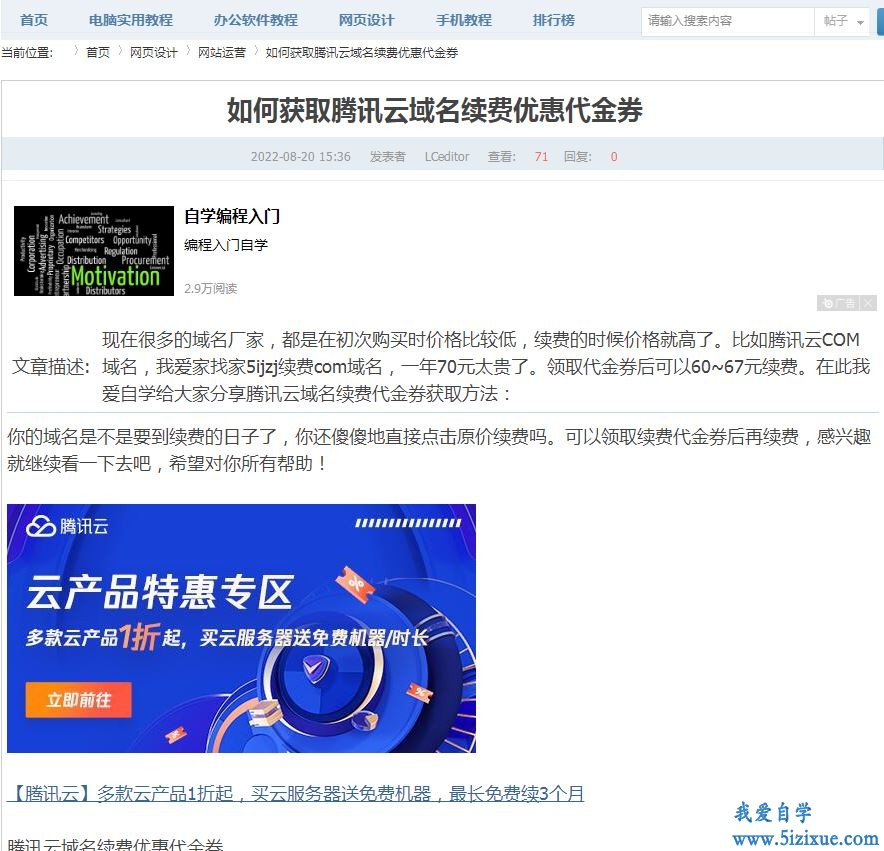Click the article heading 如何获取腾讯云域名续费优惠代金券
The height and width of the screenshot is (851, 884).
pos(435,109)
